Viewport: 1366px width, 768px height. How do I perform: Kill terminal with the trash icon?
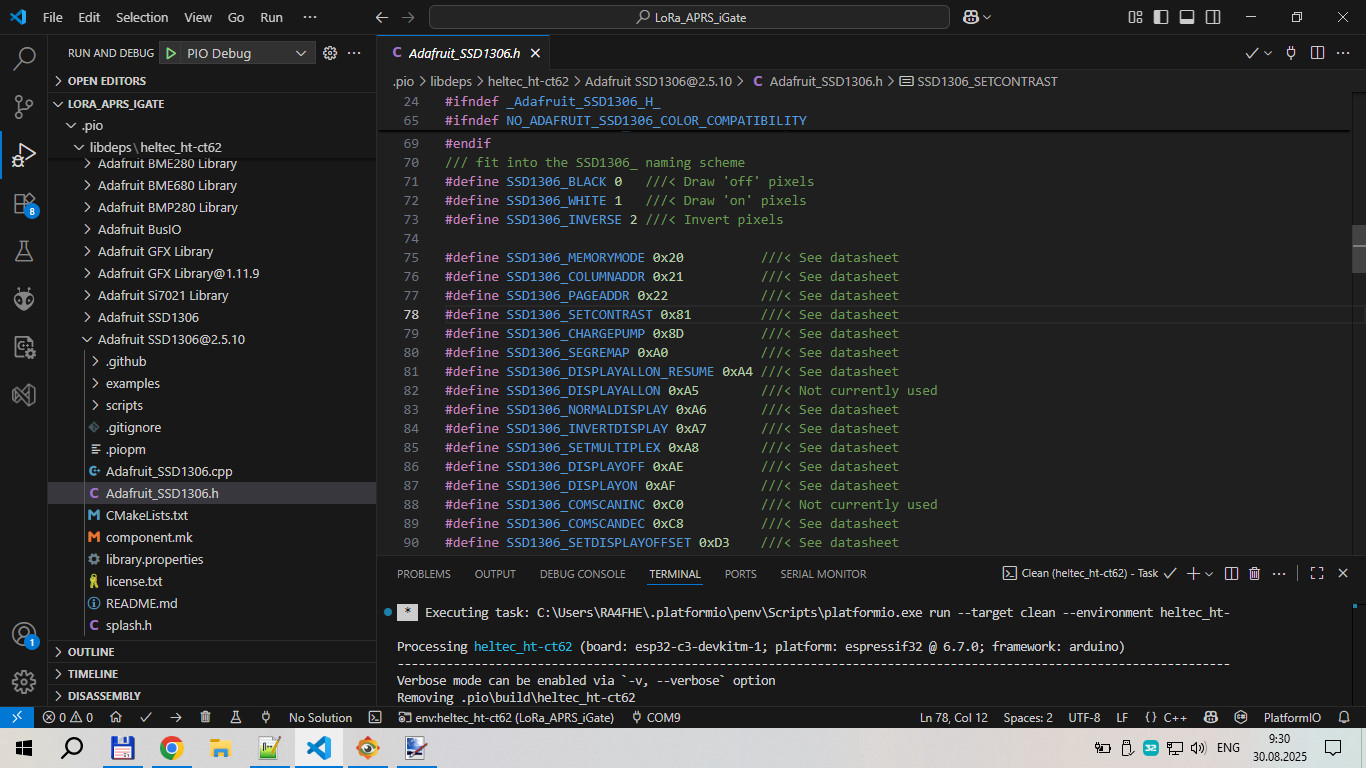(1255, 574)
